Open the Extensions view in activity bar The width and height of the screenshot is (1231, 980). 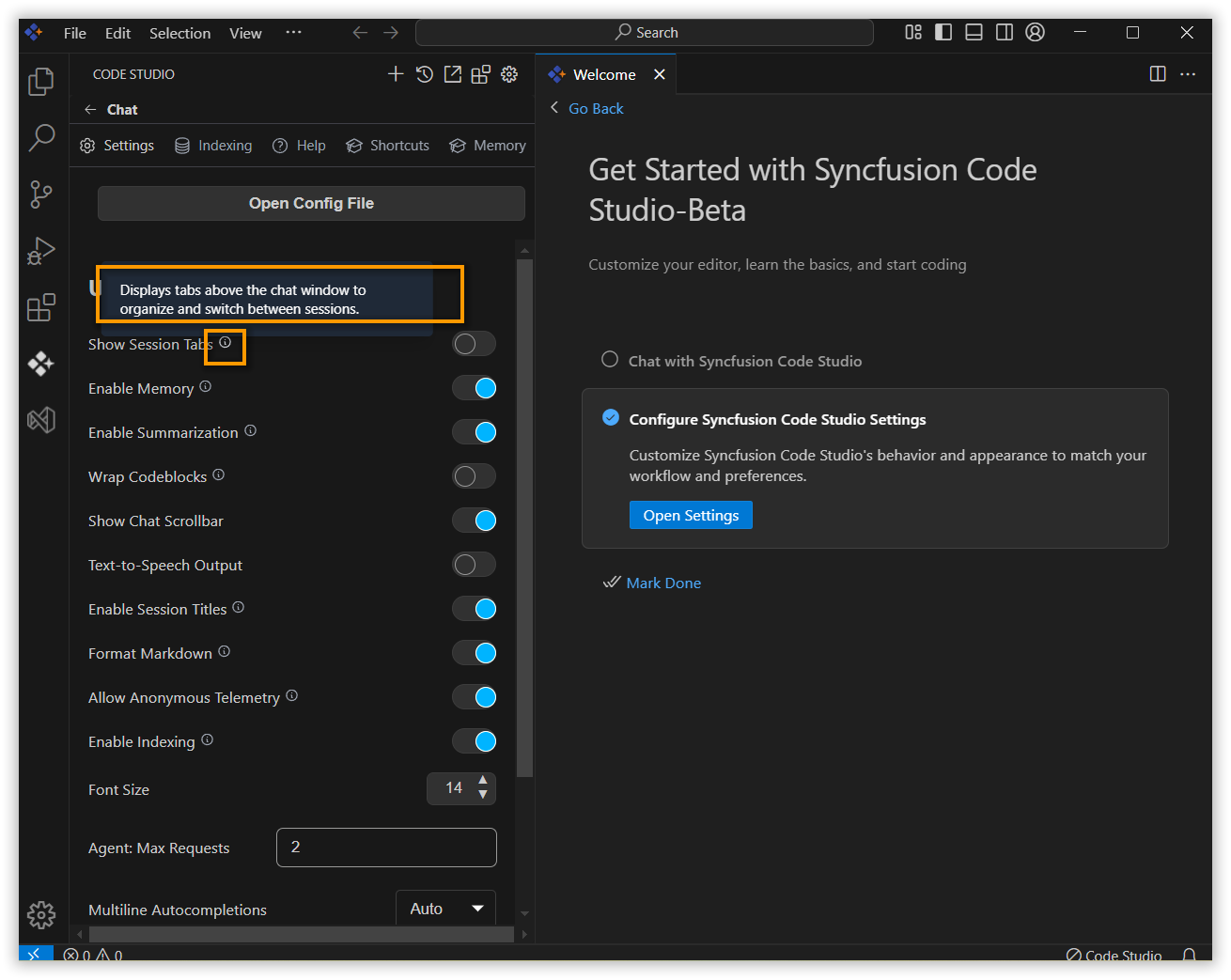point(40,307)
